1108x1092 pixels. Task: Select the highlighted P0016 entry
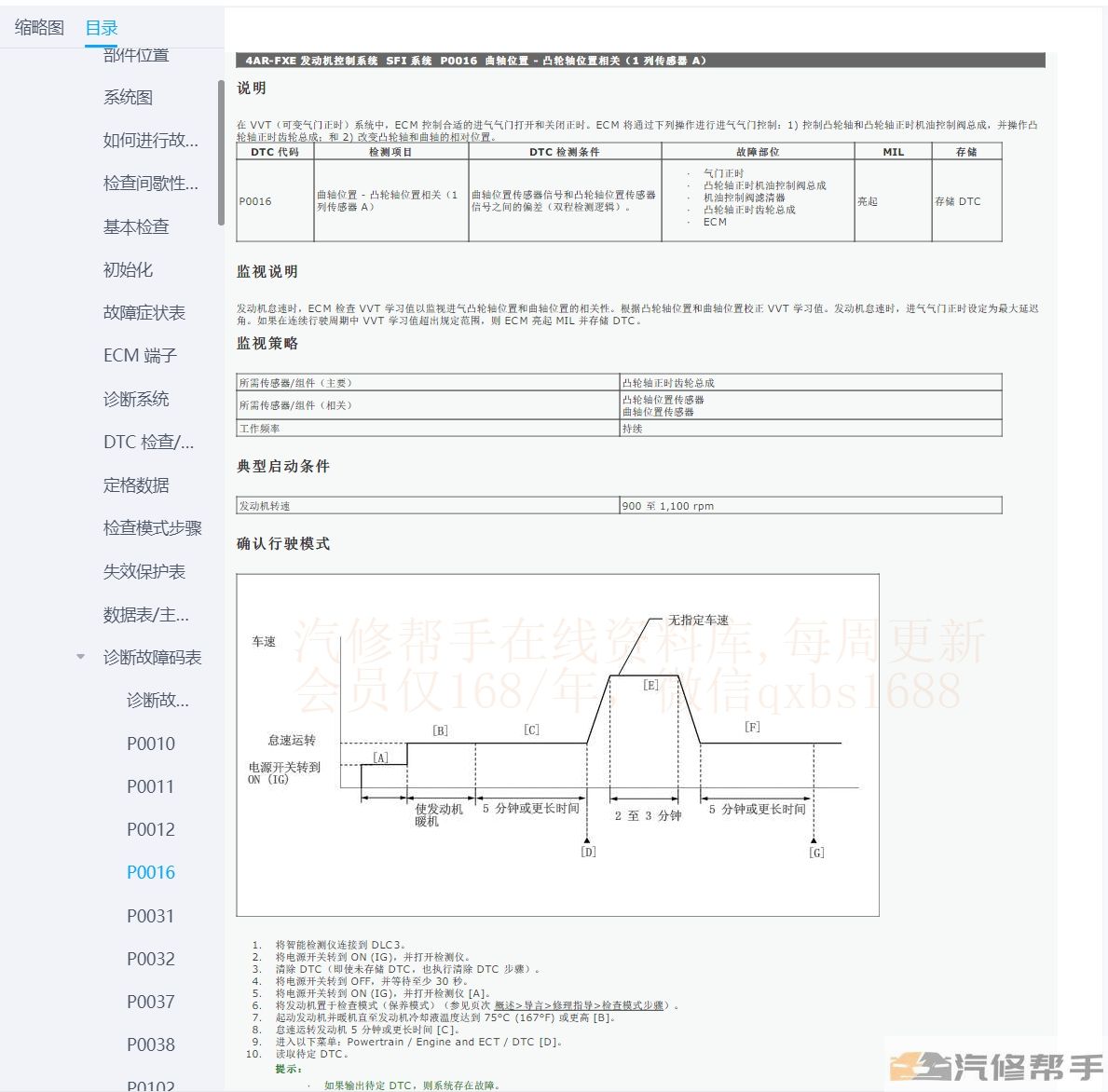pos(151,873)
